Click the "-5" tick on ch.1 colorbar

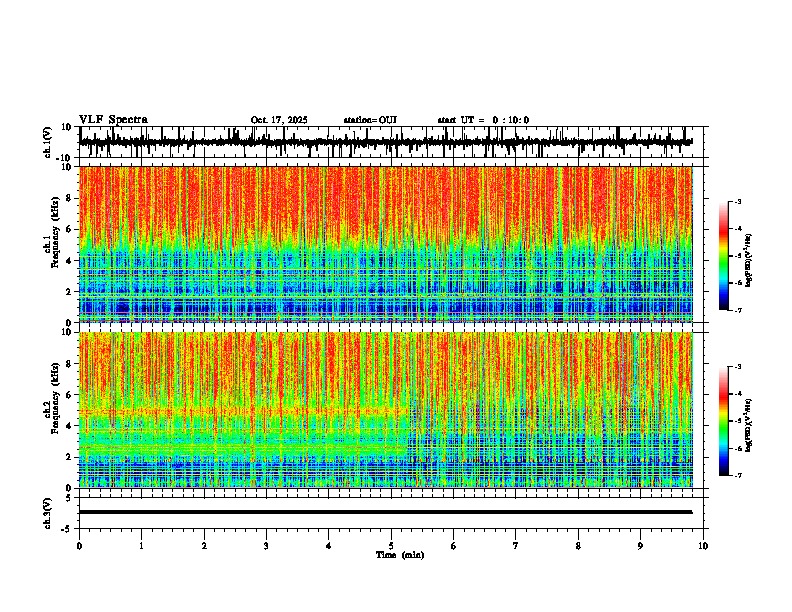[x=737, y=256]
